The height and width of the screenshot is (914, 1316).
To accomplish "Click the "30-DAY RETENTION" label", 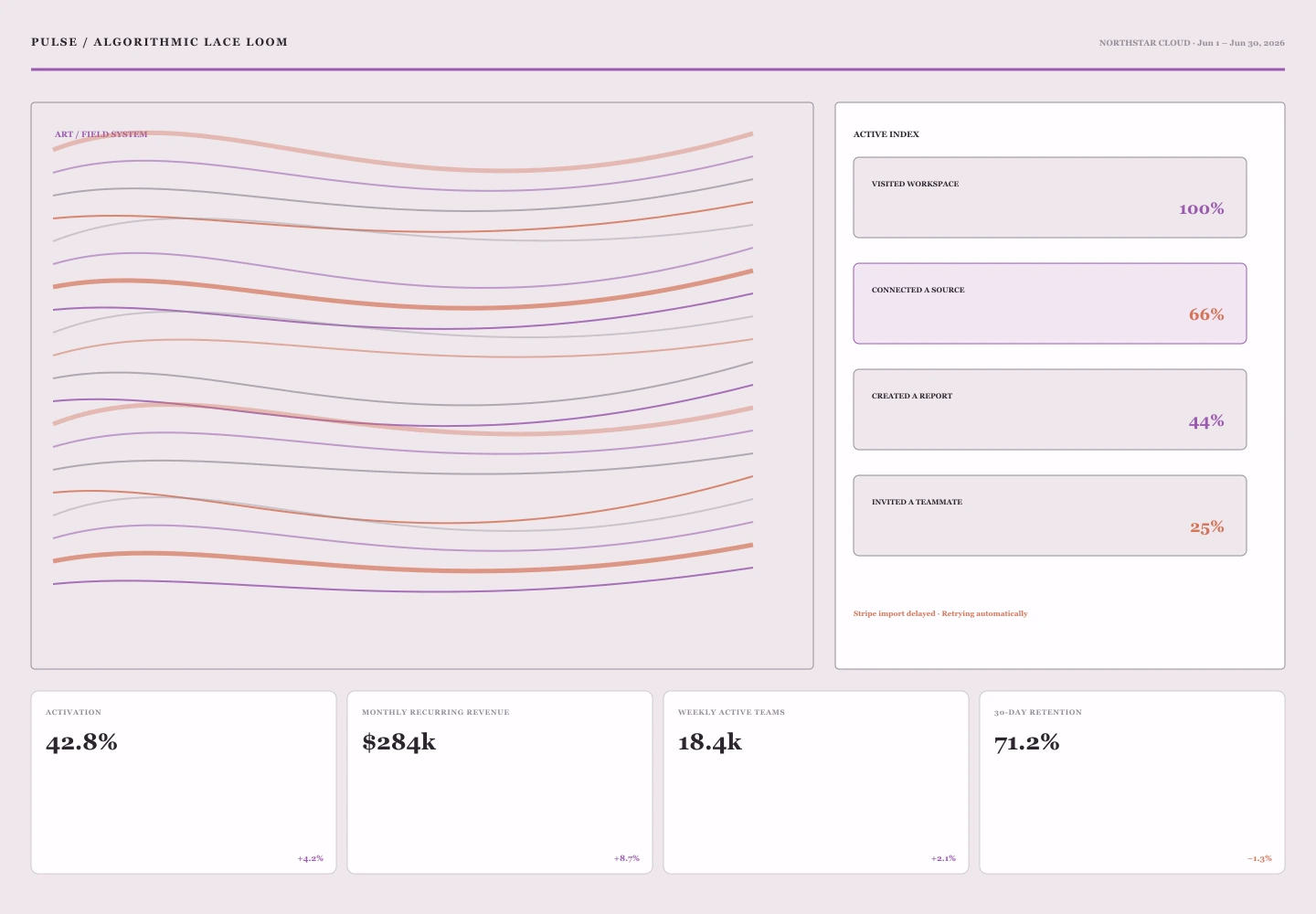I will (1038, 712).
